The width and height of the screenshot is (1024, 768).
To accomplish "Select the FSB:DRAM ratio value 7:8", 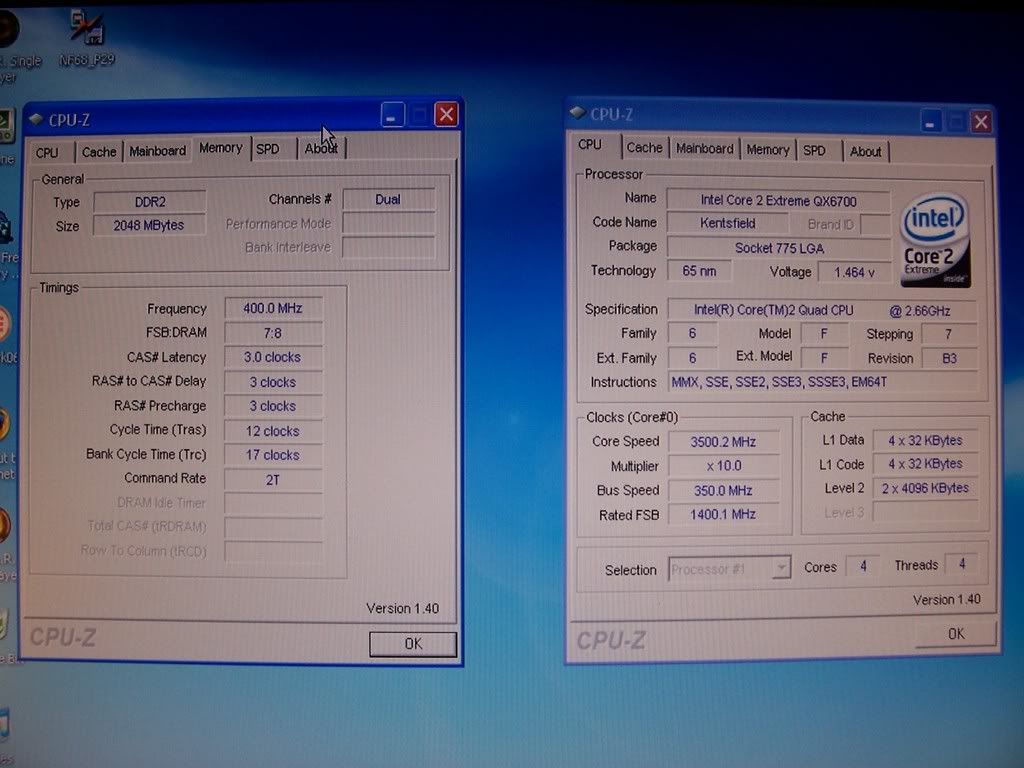I will point(273,333).
